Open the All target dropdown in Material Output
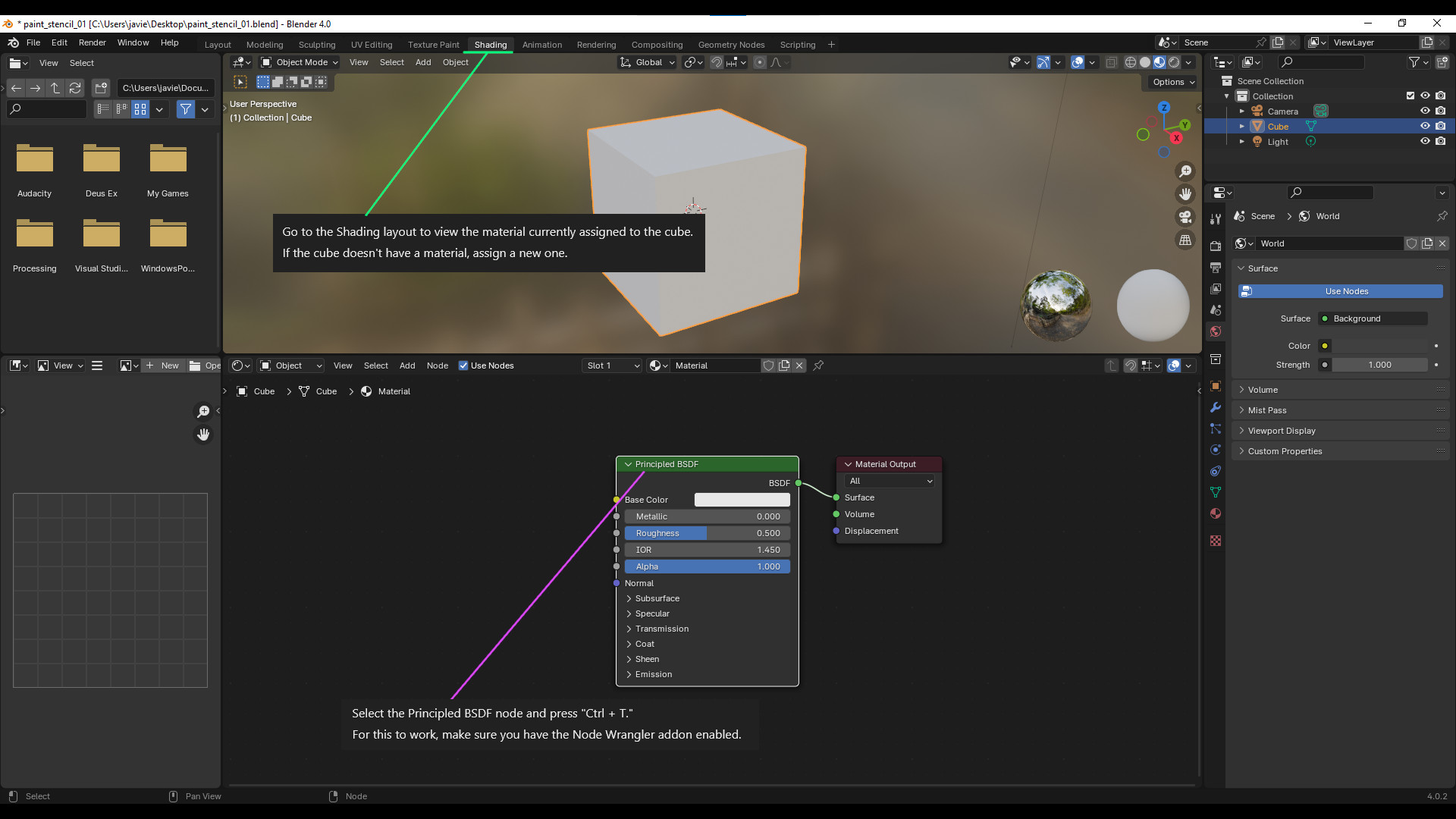This screenshot has width=1456, height=819. click(890, 481)
